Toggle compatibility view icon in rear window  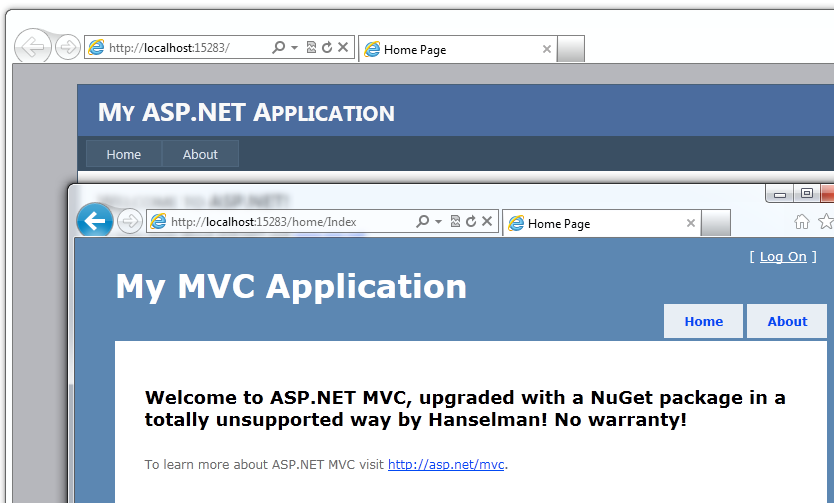(312, 47)
